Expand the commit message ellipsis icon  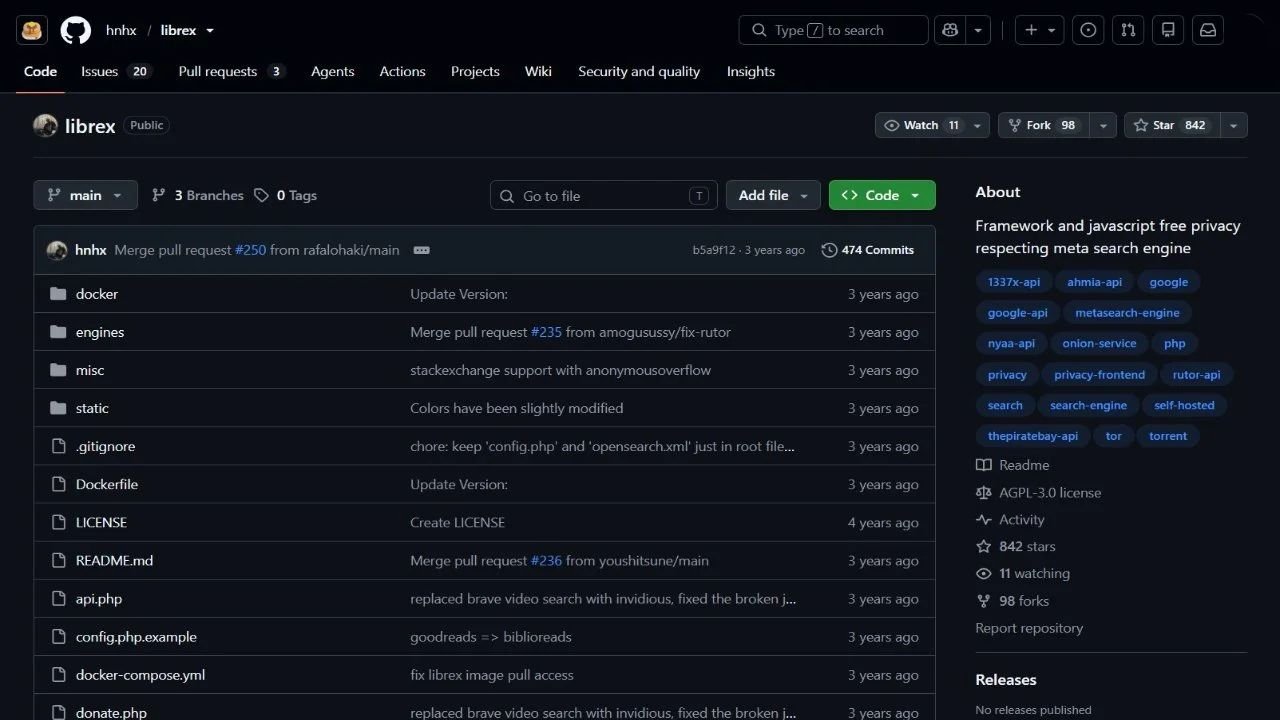pos(421,250)
